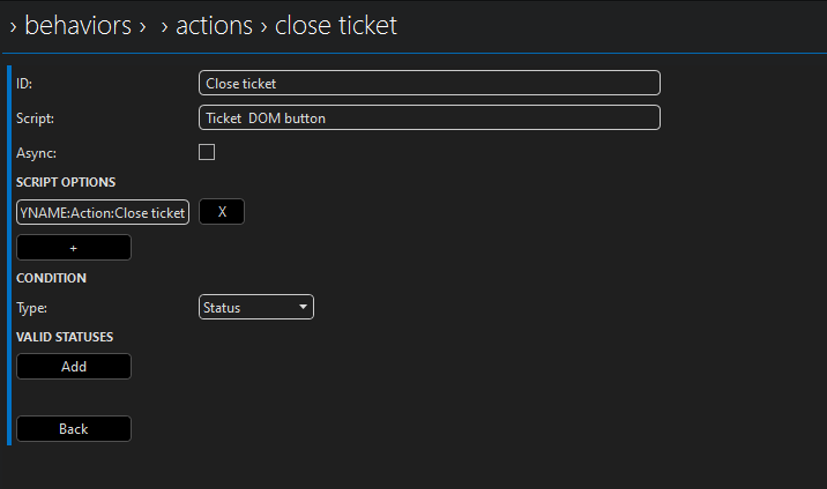Click the Type: label

tap(32, 308)
